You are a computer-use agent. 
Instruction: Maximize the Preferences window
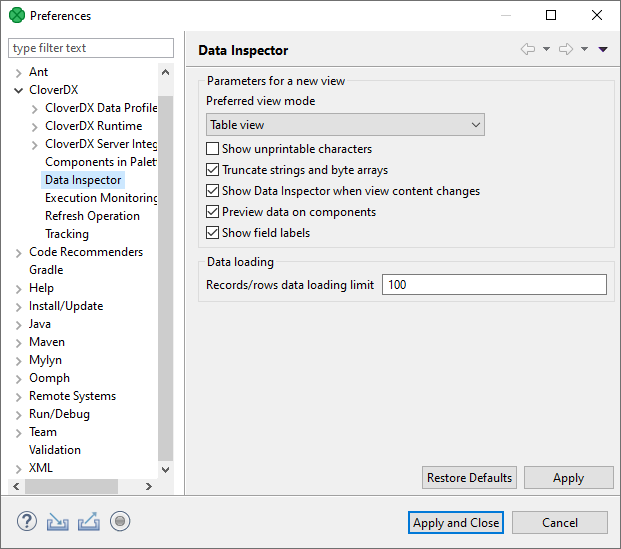(x=551, y=15)
